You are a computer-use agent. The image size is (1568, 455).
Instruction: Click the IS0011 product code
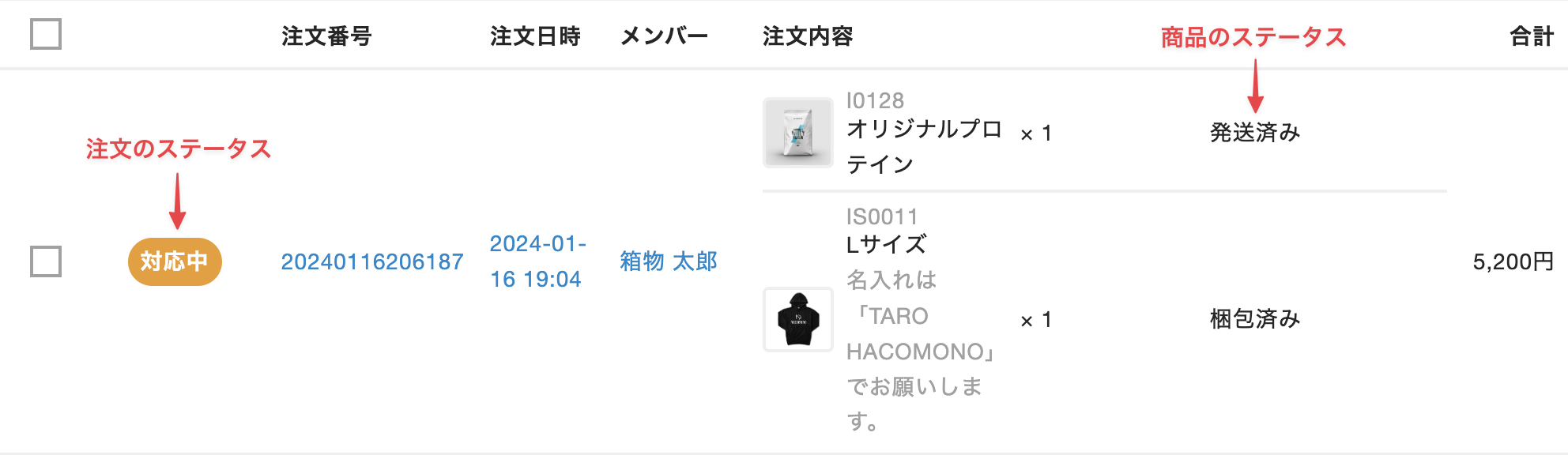click(882, 216)
